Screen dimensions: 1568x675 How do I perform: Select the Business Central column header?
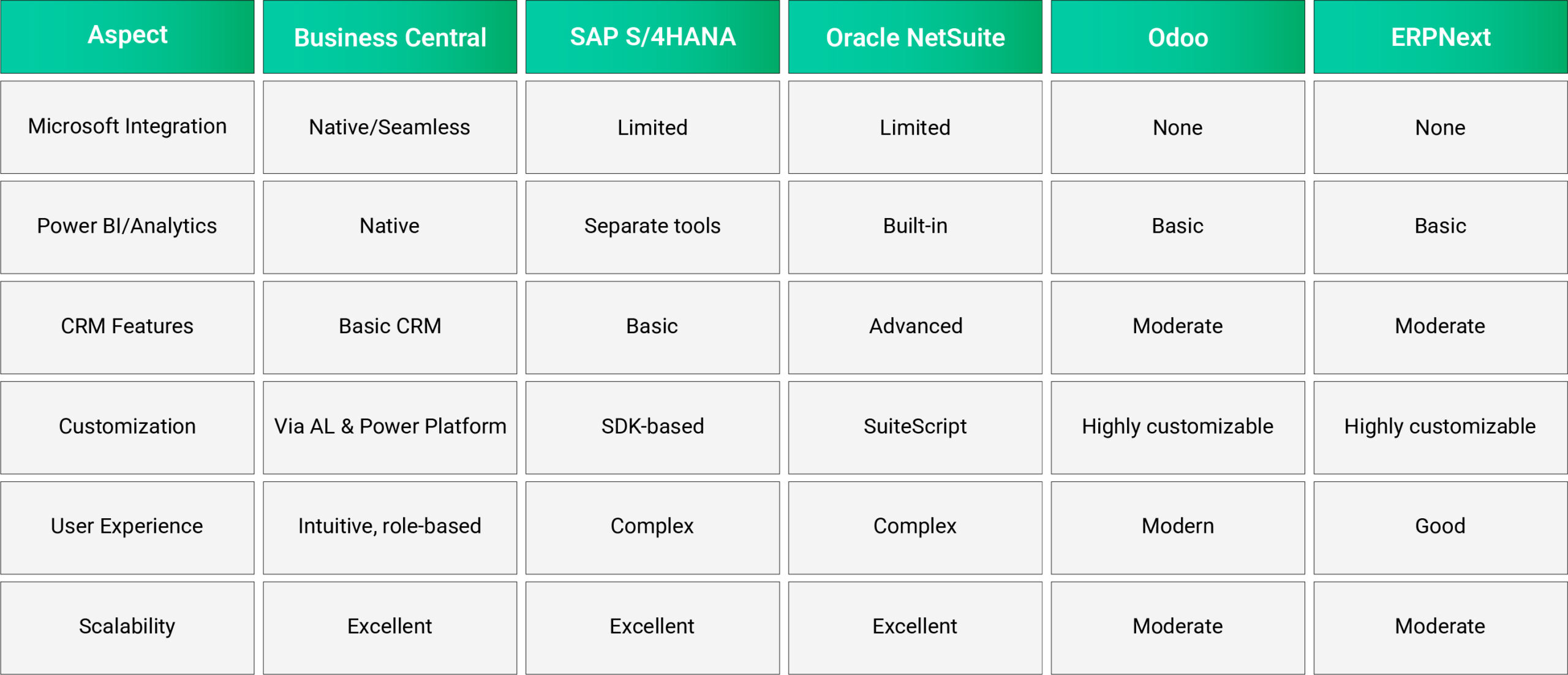pos(390,37)
